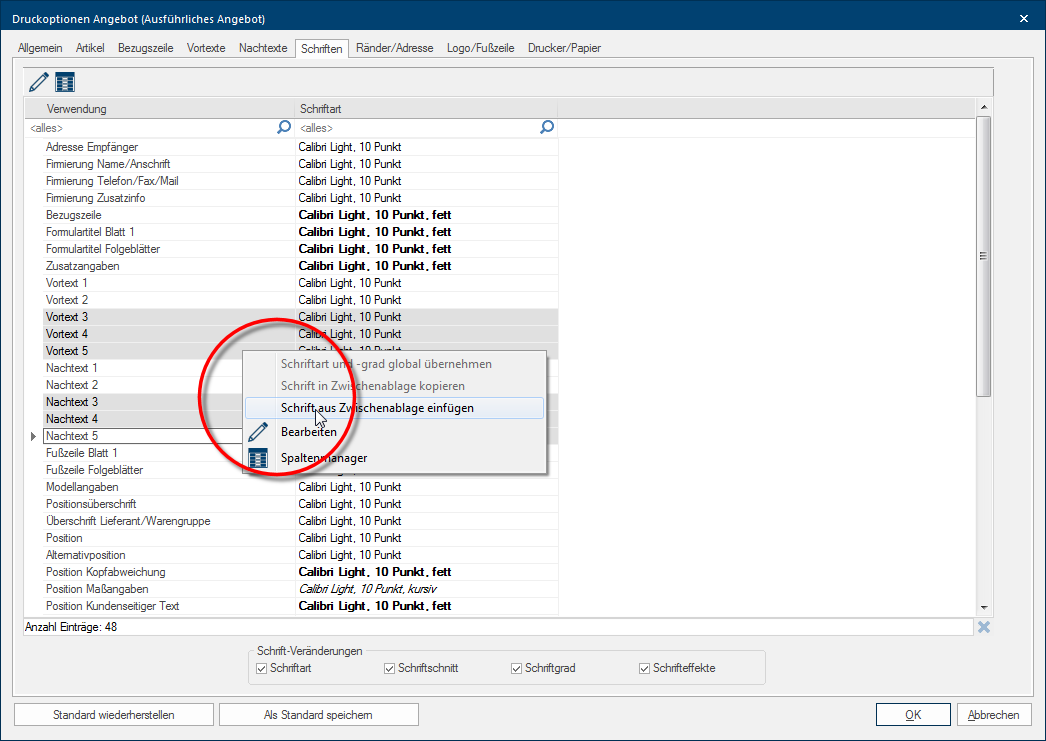Open the Drucker/Papier tab
The height and width of the screenshot is (741, 1046).
[x=564, y=48]
